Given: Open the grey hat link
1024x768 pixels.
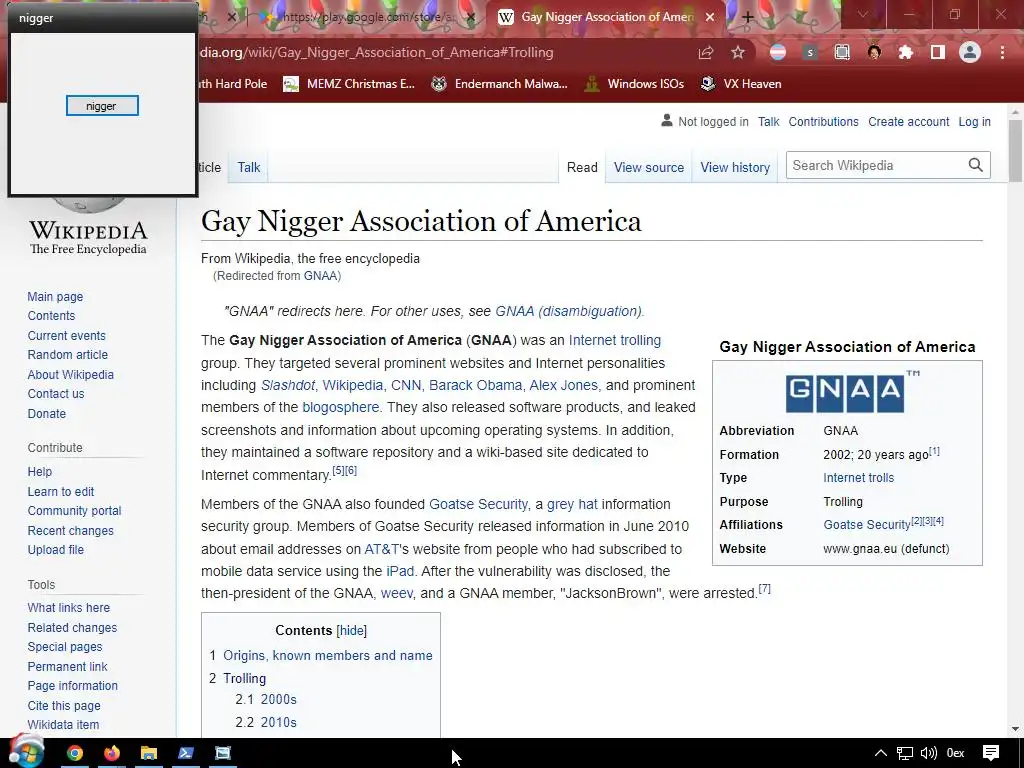Looking at the screenshot, I should 572,504.
